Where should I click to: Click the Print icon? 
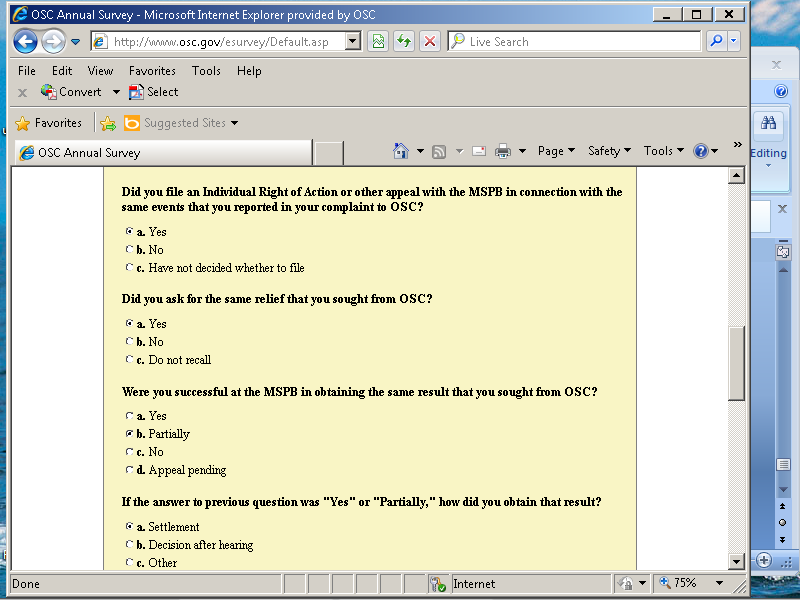(x=503, y=151)
